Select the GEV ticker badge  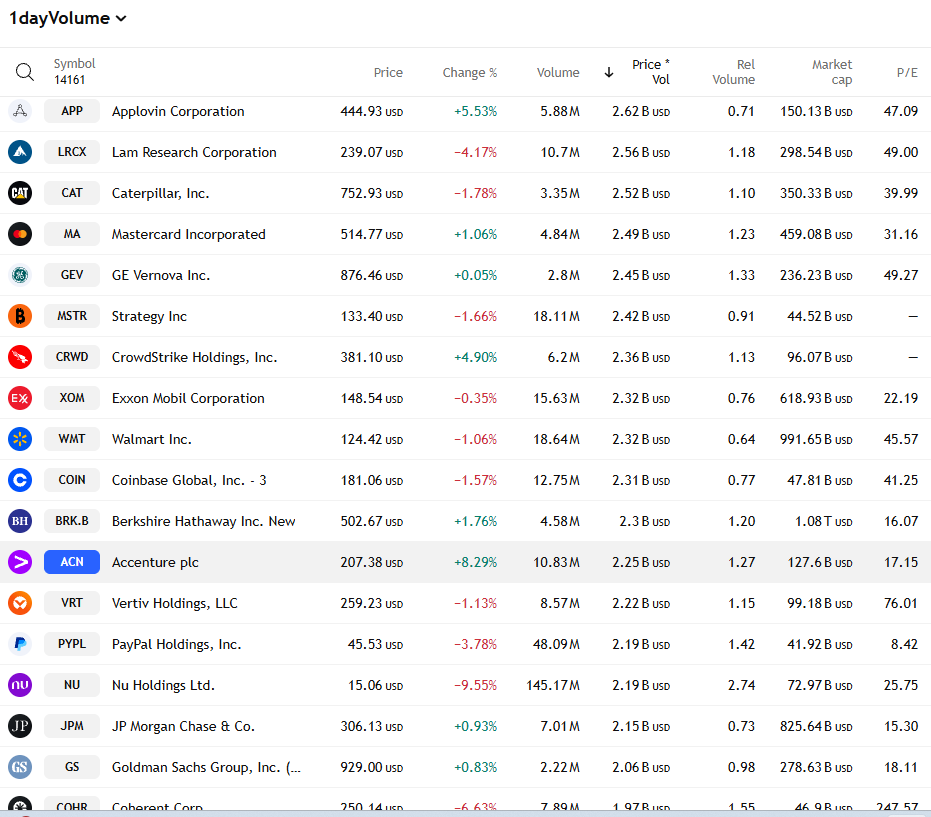pos(72,275)
